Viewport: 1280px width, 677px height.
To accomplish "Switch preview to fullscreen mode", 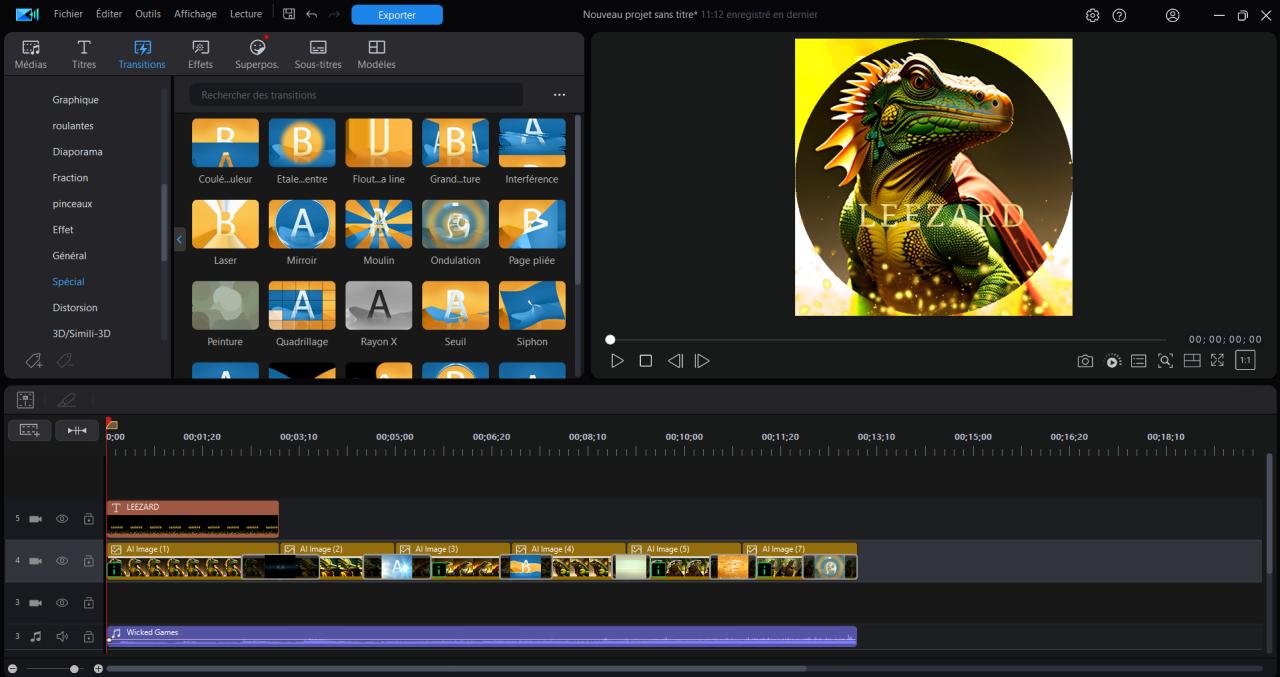I will click(x=1217, y=361).
